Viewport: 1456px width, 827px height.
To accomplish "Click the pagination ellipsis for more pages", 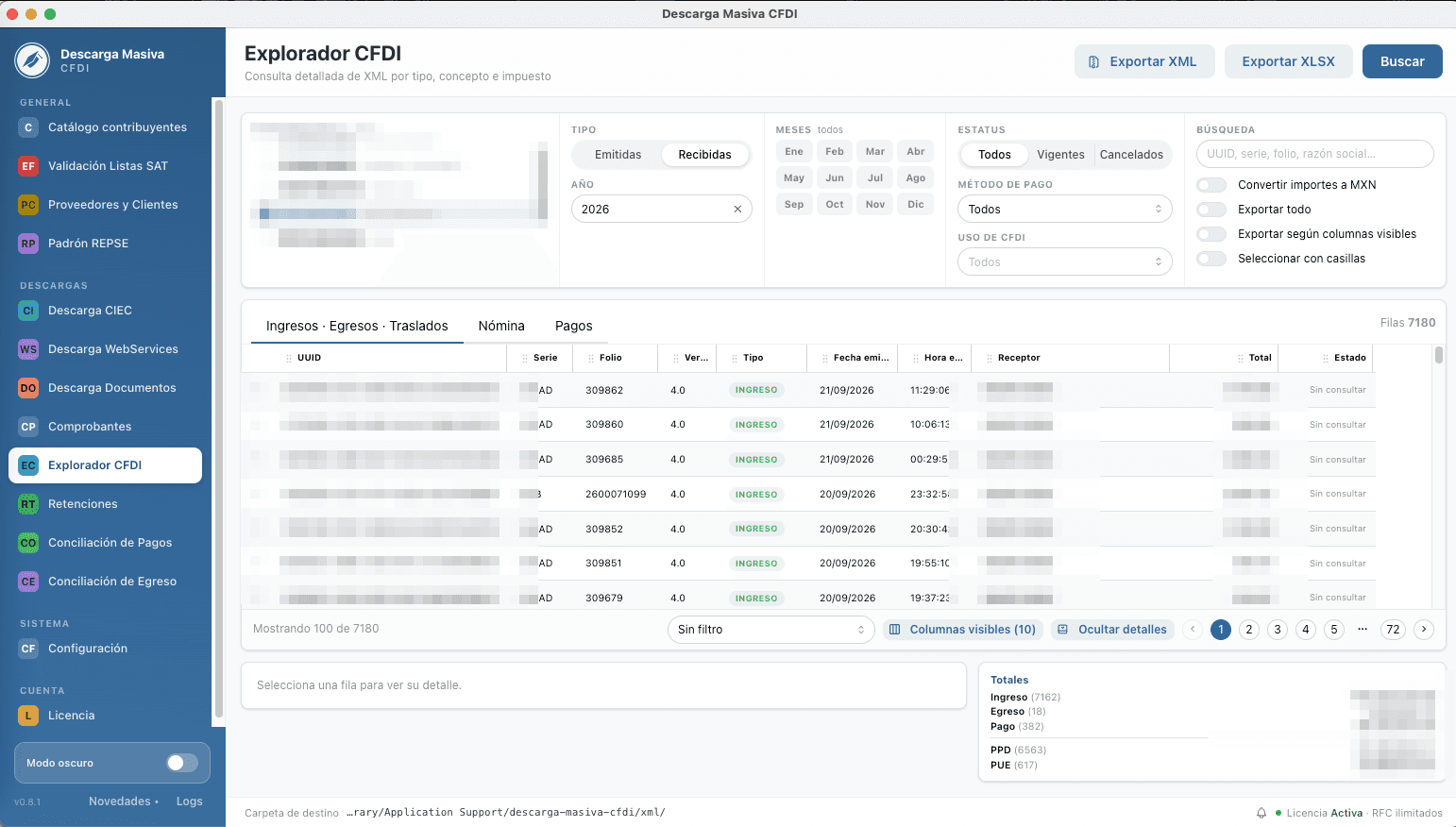I will pyautogui.click(x=1363, y=629).
